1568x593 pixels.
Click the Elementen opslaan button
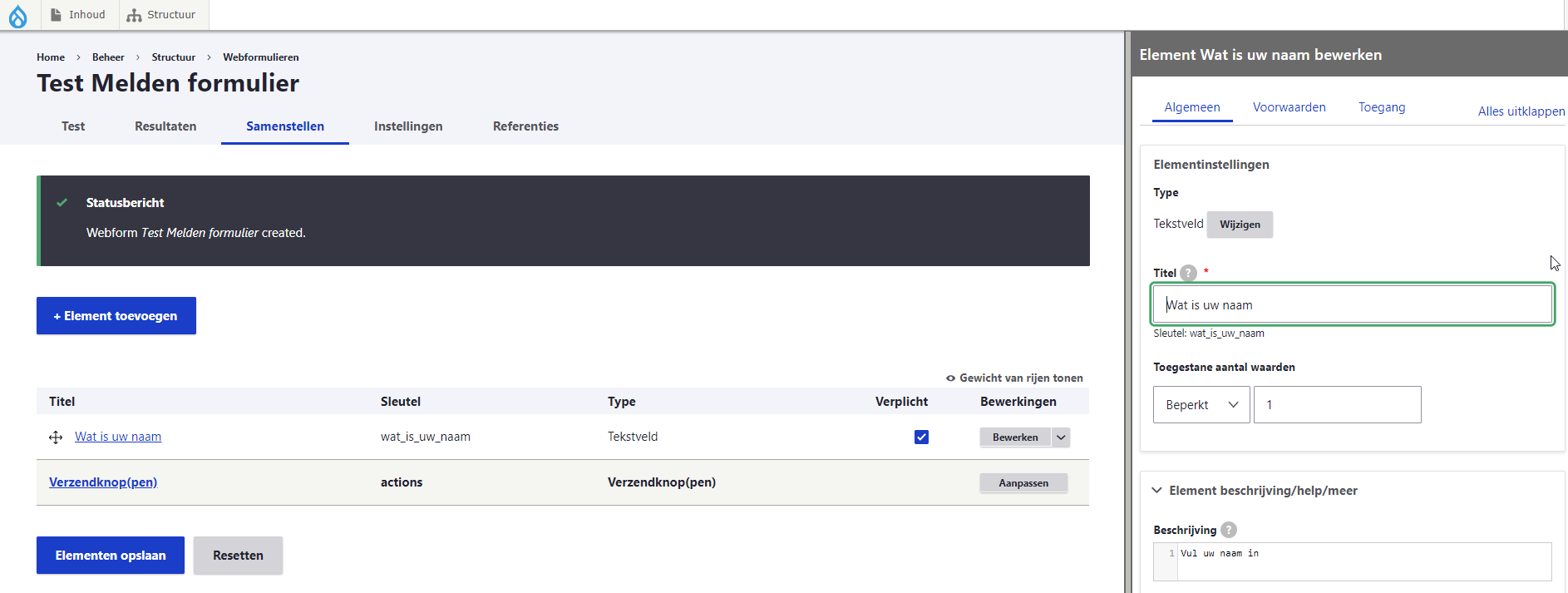click(x=111, y=556)
